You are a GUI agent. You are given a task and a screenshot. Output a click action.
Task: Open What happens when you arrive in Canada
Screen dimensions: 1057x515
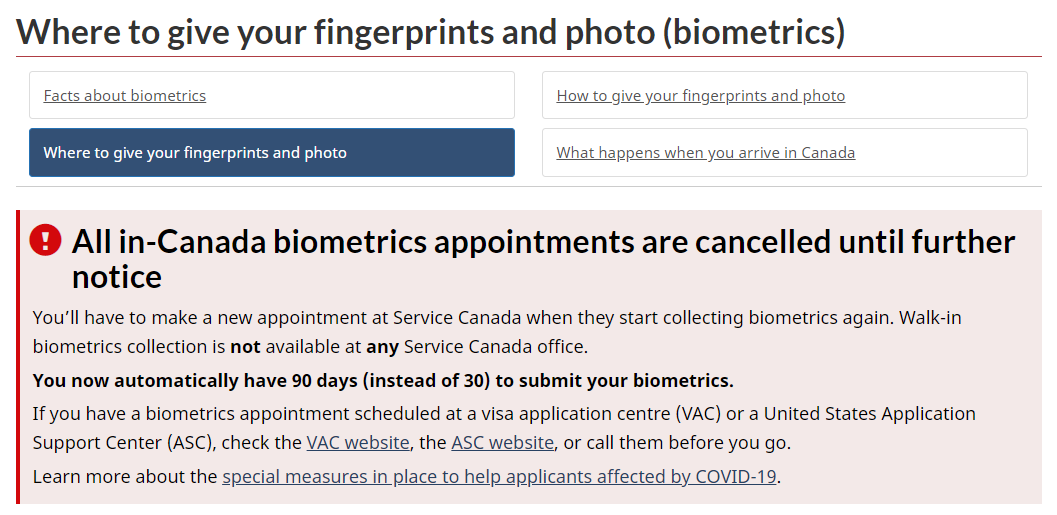(705, 153)
